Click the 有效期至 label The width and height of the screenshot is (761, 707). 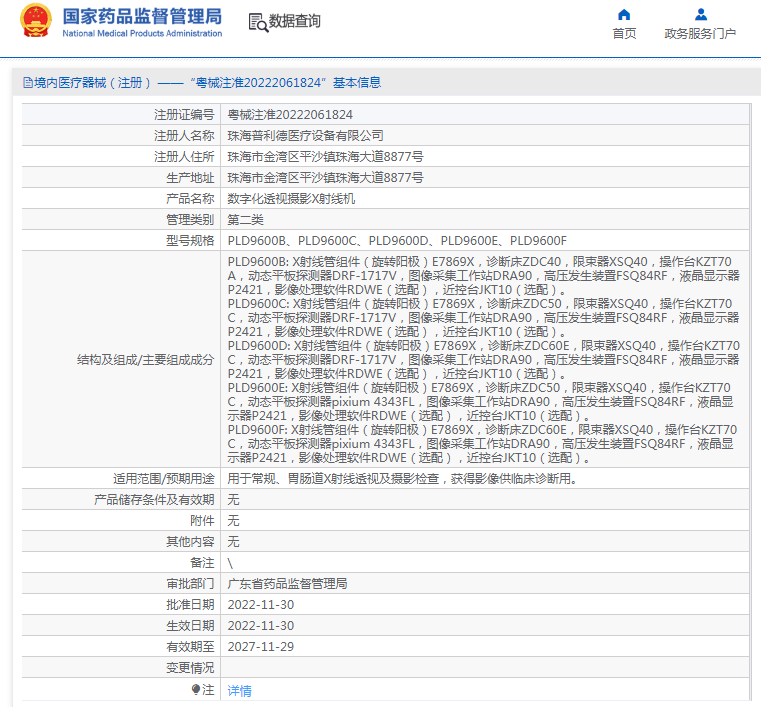coord(190,646)
